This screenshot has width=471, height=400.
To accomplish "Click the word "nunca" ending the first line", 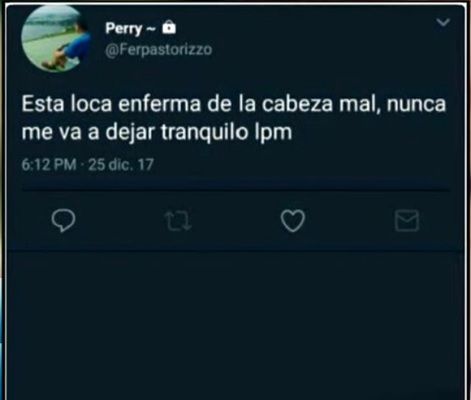I will (x=416, y=104).
